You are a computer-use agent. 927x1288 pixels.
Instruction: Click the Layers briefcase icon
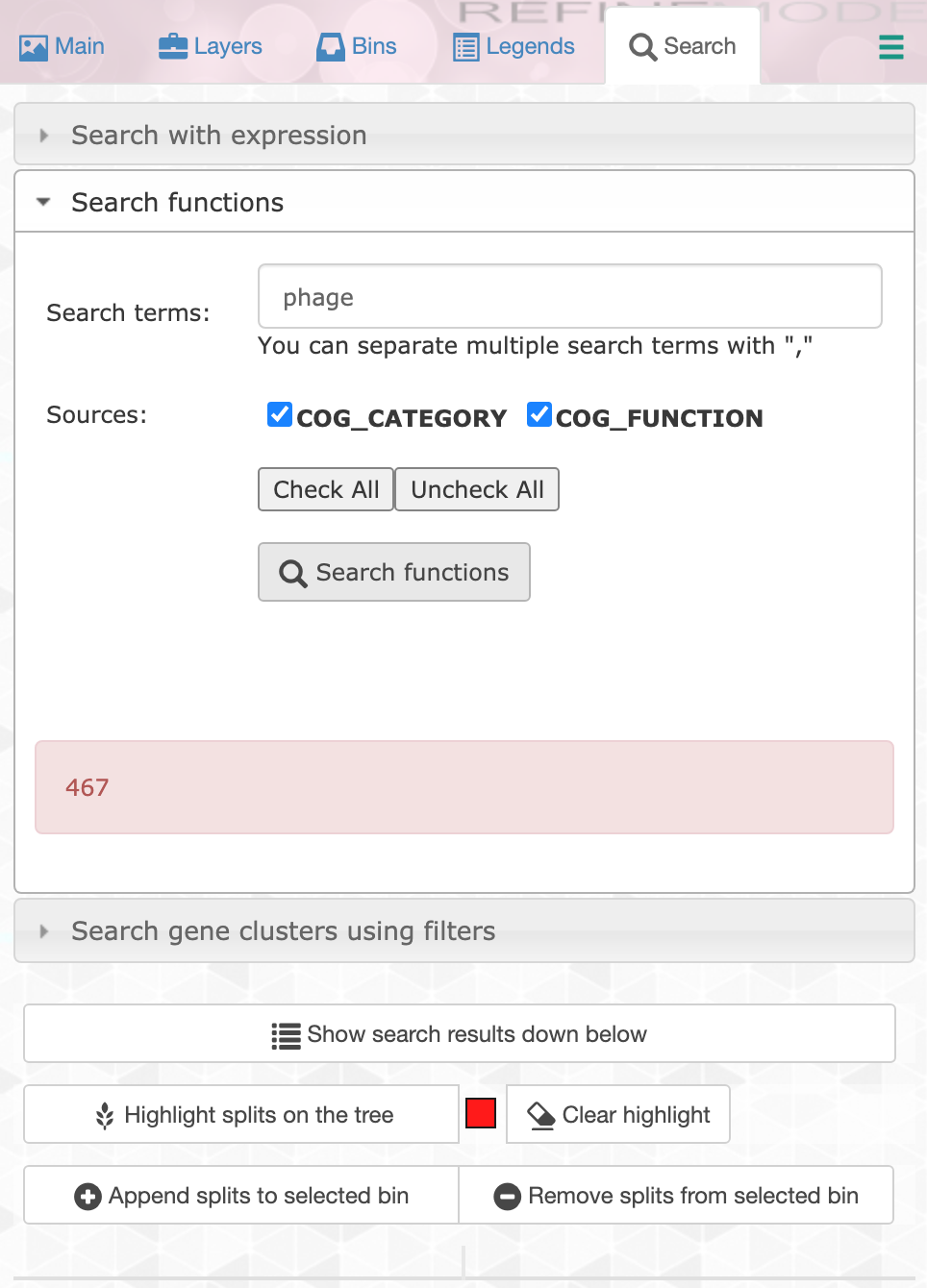point(171,45)
